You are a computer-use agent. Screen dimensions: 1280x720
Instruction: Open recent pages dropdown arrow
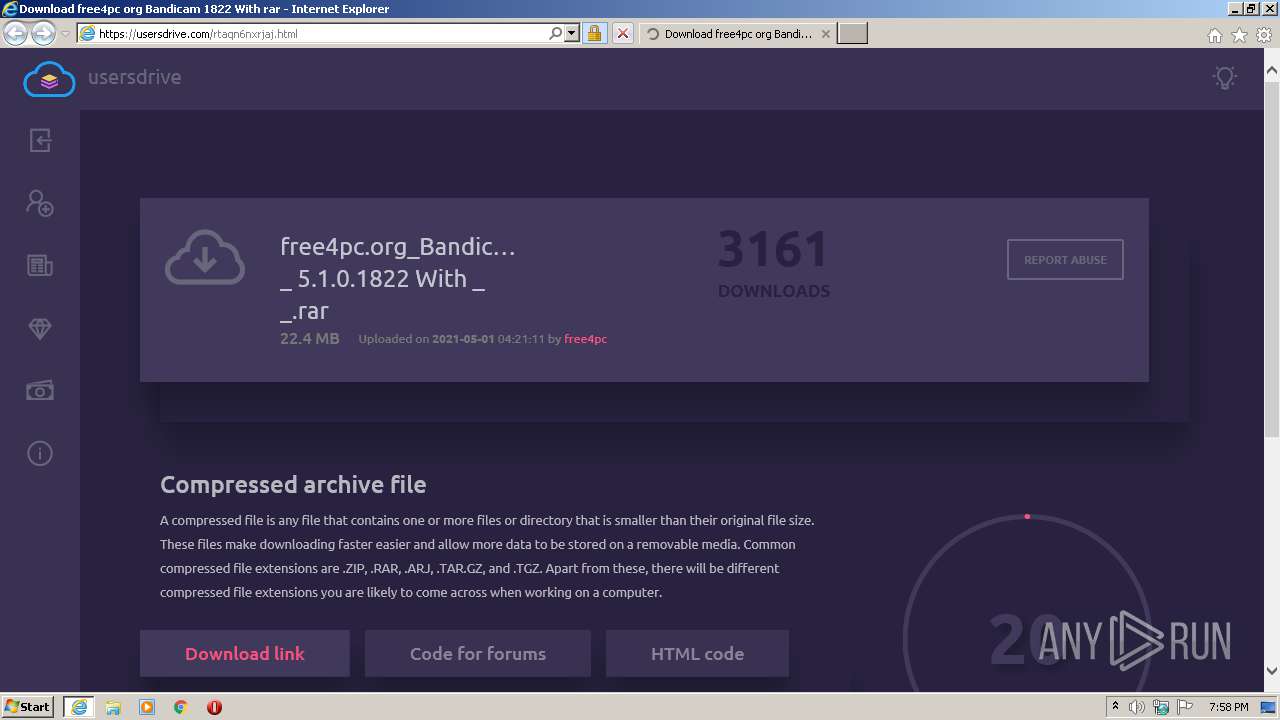tap(65, 33)
